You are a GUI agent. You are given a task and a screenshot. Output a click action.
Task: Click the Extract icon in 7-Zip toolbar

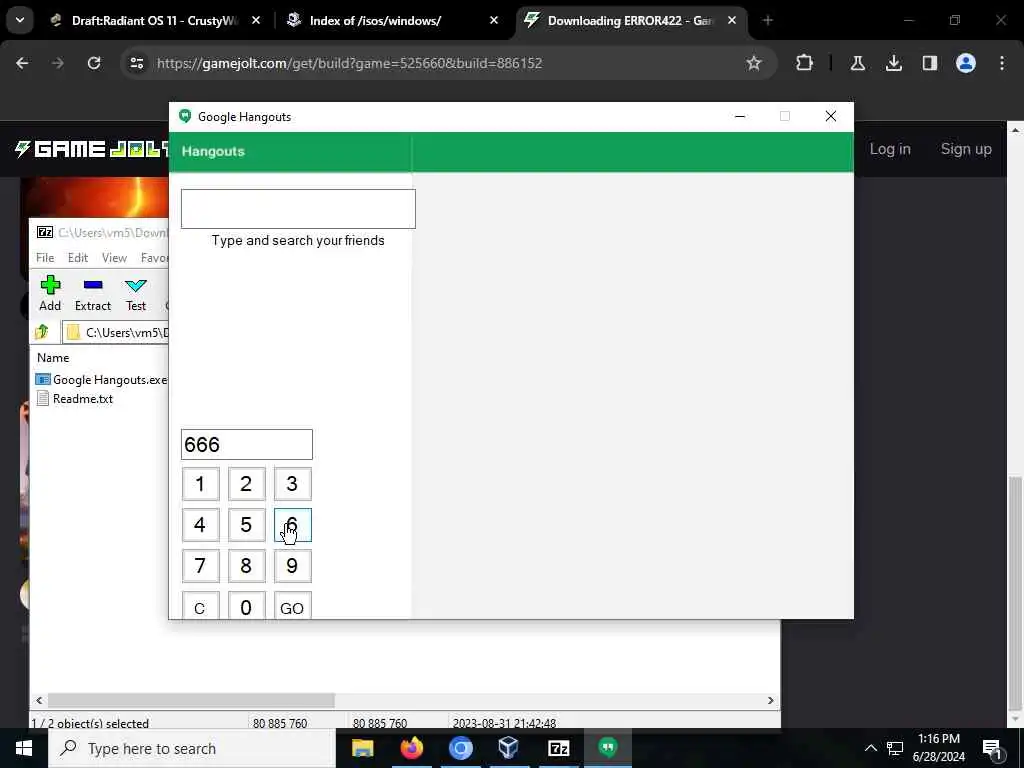(x=93, y=293)
